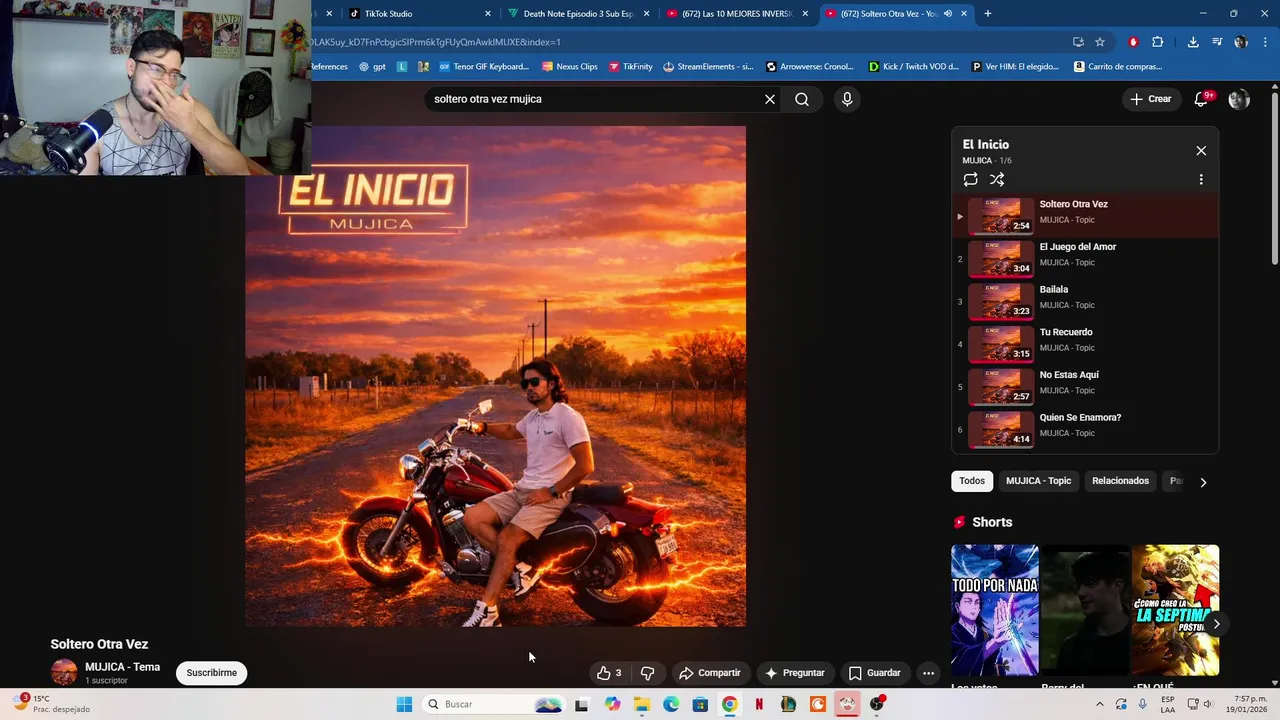Screen dimensions: 1280x720
Task: Show hidden system tray icons
Action: pos(1100,704)
